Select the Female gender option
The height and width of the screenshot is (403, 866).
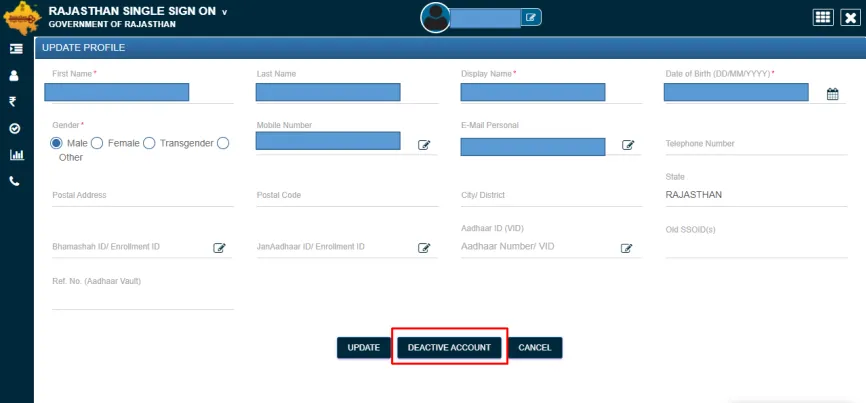98,143
